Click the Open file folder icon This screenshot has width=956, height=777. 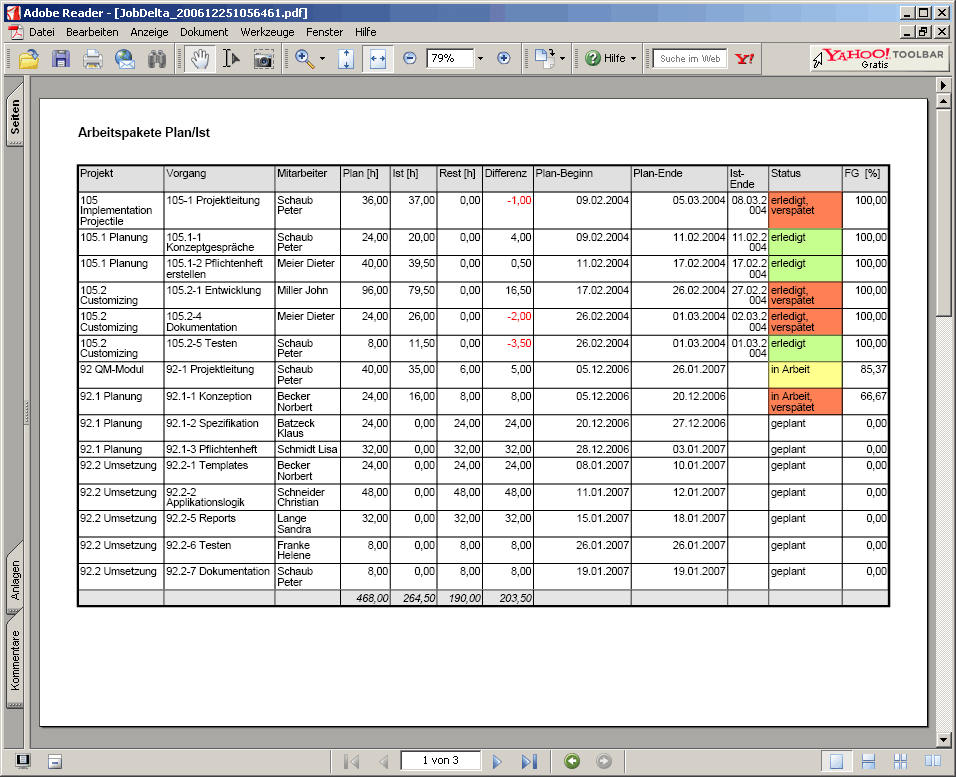click(29, 59)
